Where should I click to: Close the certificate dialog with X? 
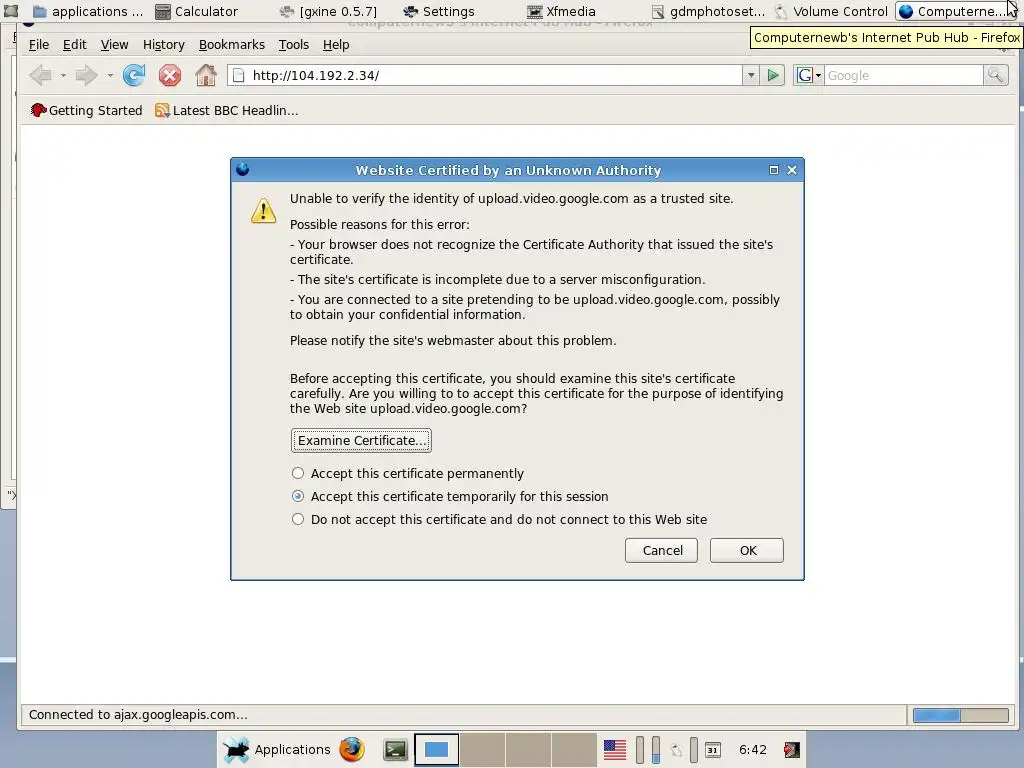click(x=792, y=170)
